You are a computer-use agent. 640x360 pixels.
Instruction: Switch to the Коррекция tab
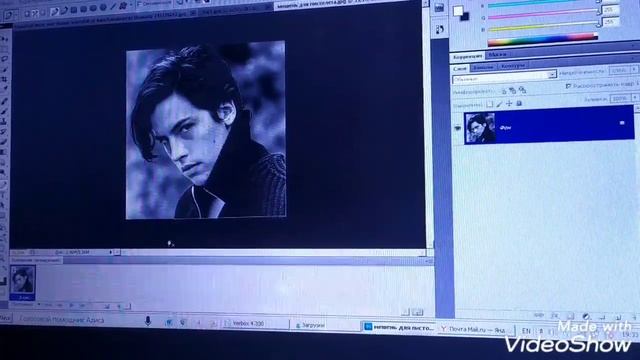(467, 56)
